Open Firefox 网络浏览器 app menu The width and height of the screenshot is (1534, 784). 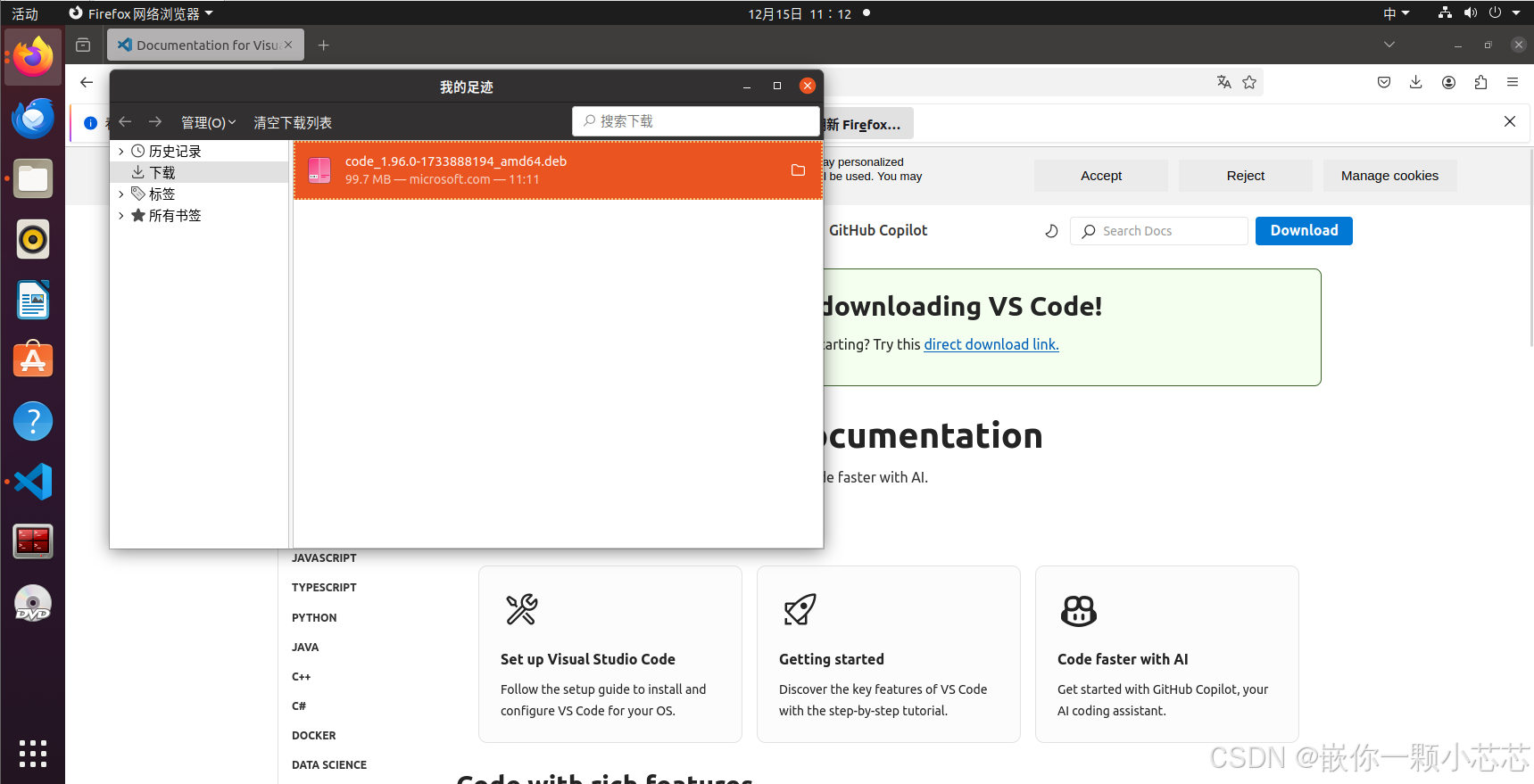(141, 13)
